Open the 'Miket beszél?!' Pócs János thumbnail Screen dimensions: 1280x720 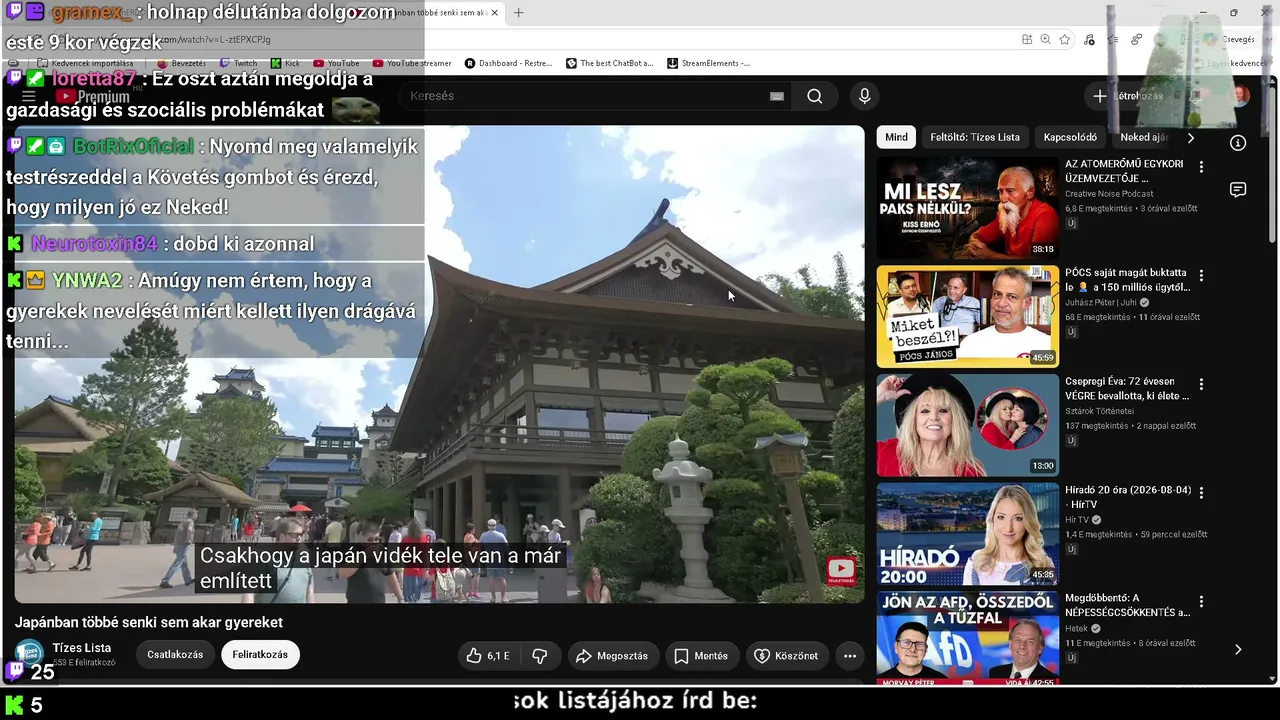pyautogui.click(x=967, y=316)
